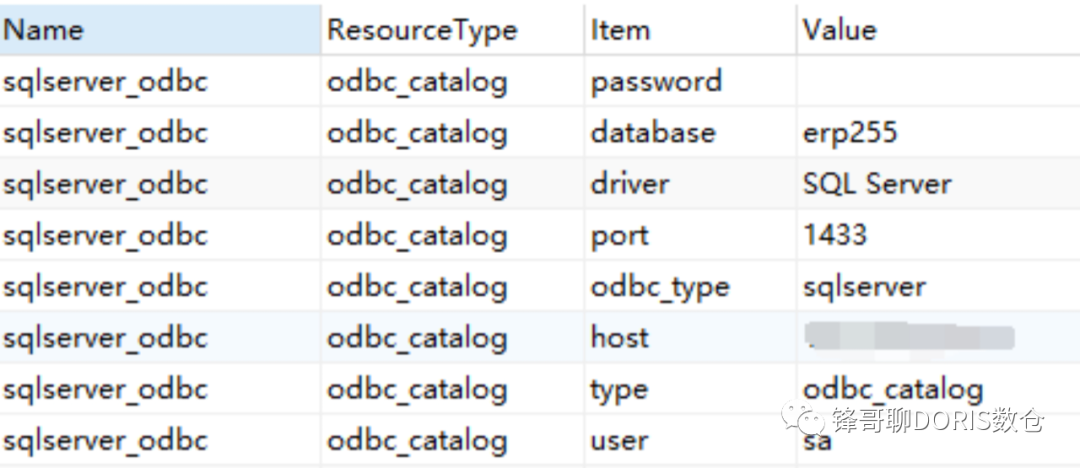Click the Value column header
The height and width of the screenshot is (468, 1080).
[x=839, y=29]
